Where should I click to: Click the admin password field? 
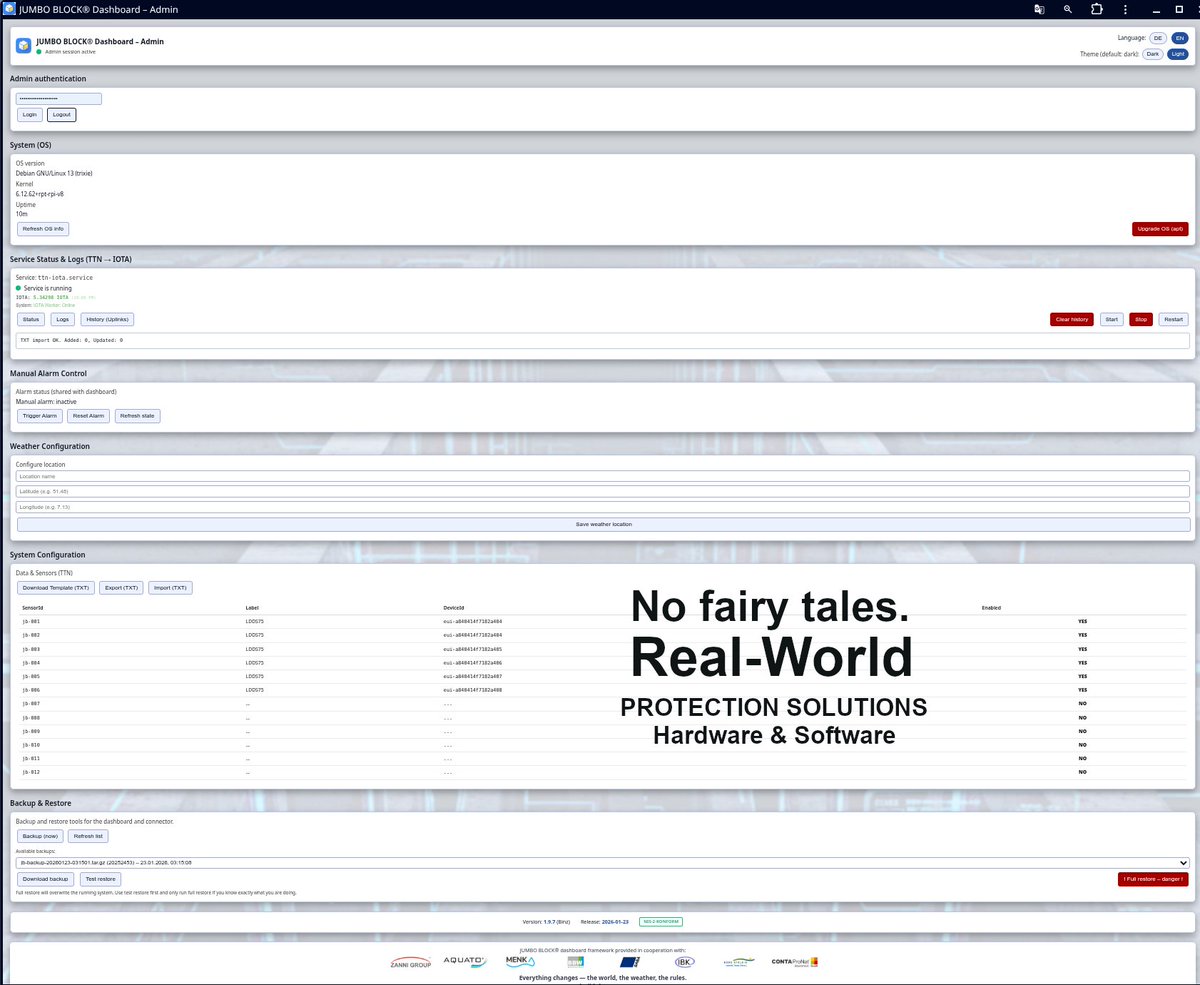(59, 99)
